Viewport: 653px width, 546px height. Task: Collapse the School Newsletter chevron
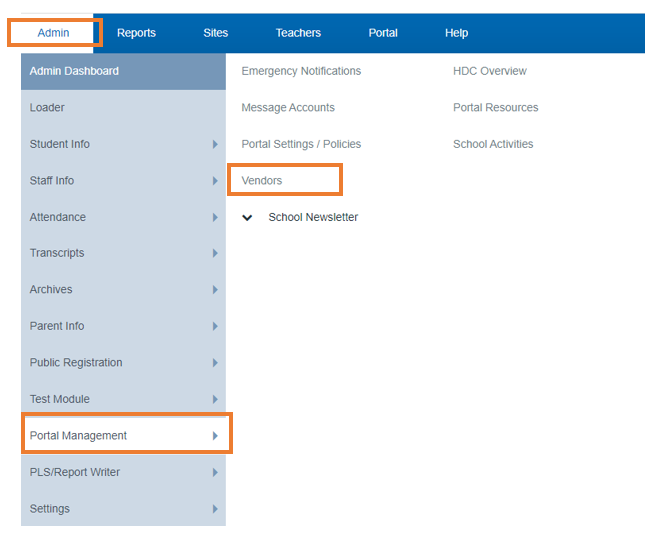pyautogui.click(x=247, y=218)
